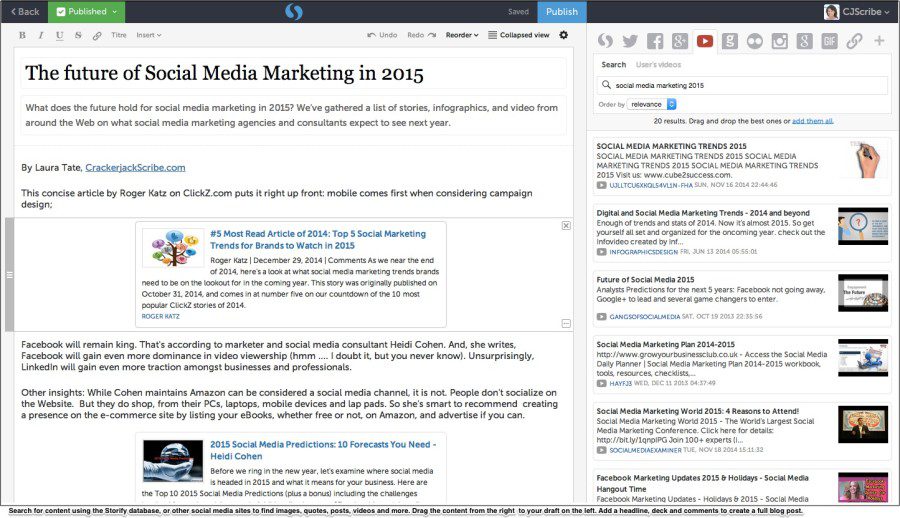This screenshot has height=518, width=900.
Task: Apply bold formatting
Action: point(22,35)
